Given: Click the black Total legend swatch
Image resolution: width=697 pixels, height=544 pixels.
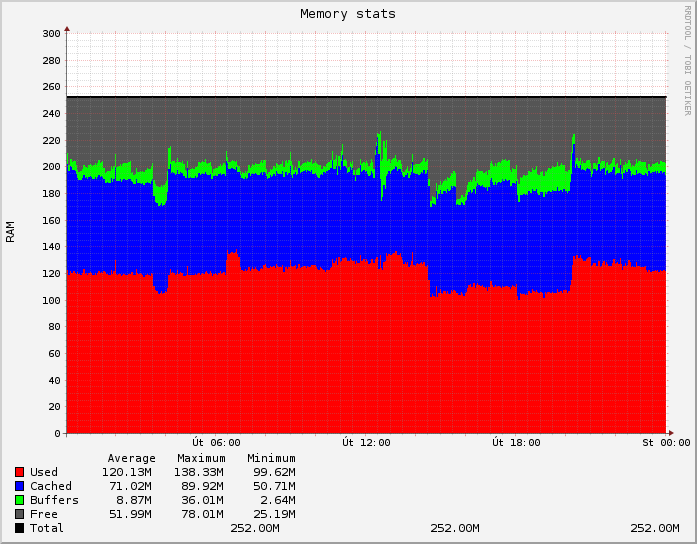Looking at the screenshot, I should [20, 528].
